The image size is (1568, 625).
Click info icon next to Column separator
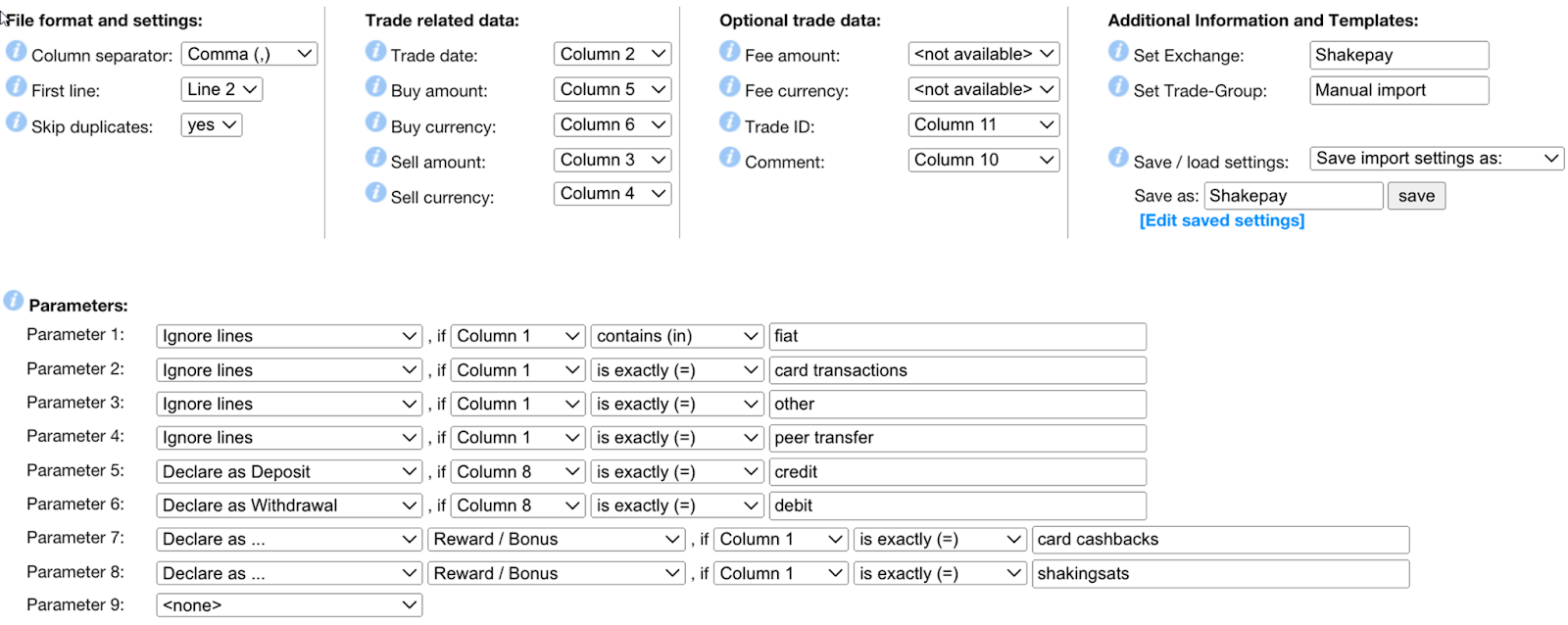tap(16, 51)
